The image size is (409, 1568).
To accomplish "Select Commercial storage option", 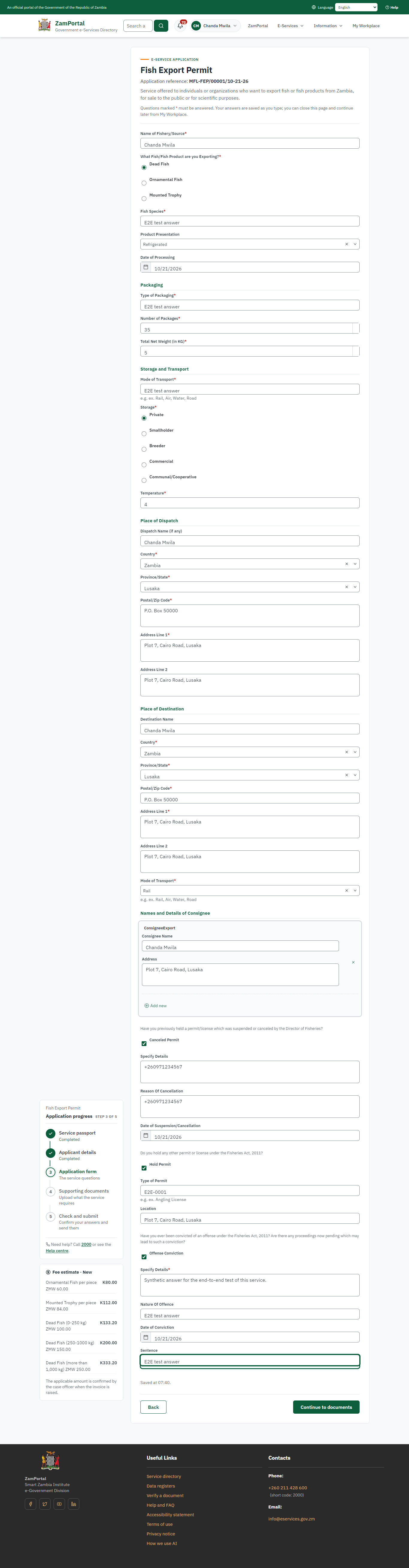I will pos(144,465).
